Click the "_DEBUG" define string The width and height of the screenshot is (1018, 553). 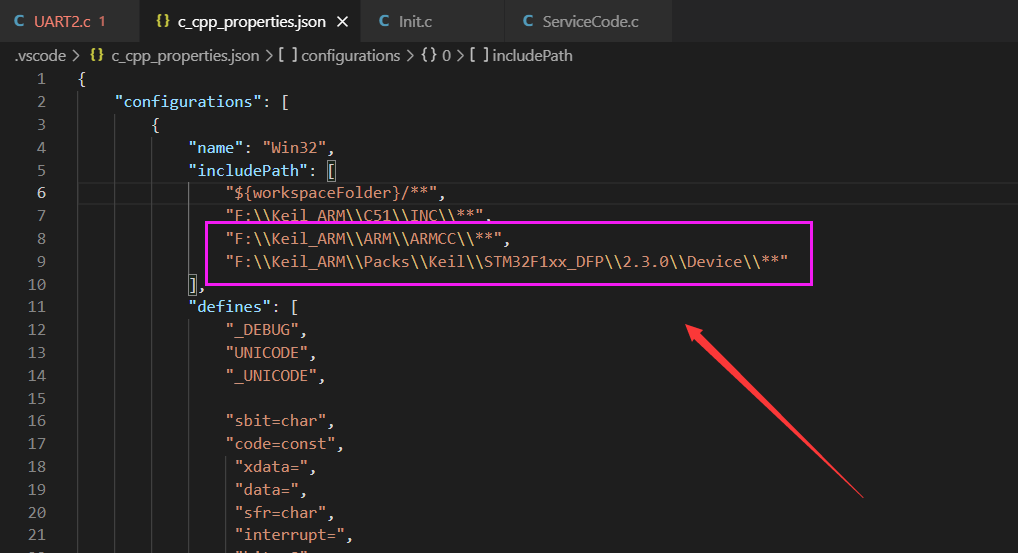tap(262, 330)
